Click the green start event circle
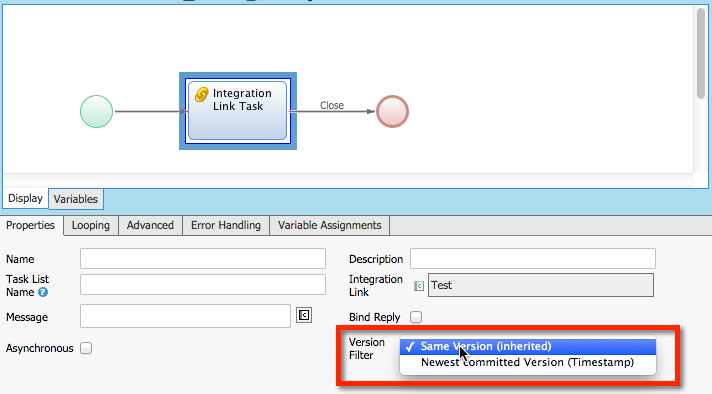This screenshot has width=712, height=394. 96,112
